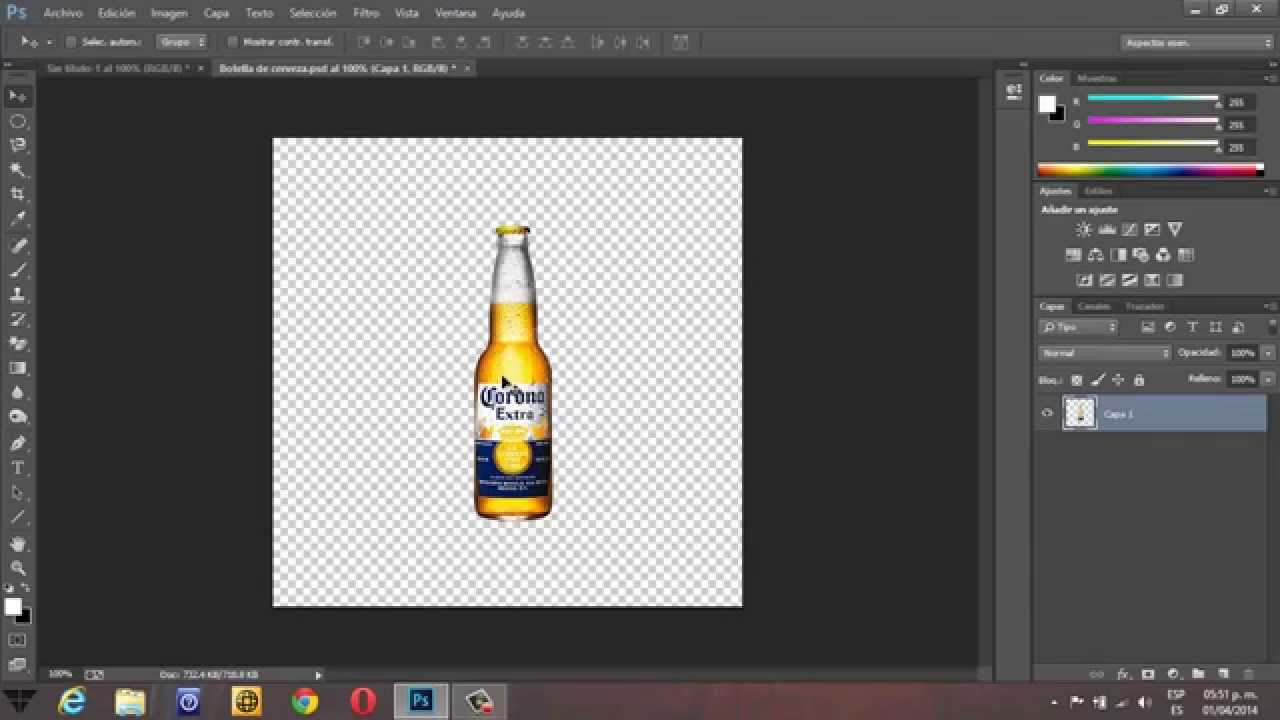Select the Dodge tool

[18, 418]
